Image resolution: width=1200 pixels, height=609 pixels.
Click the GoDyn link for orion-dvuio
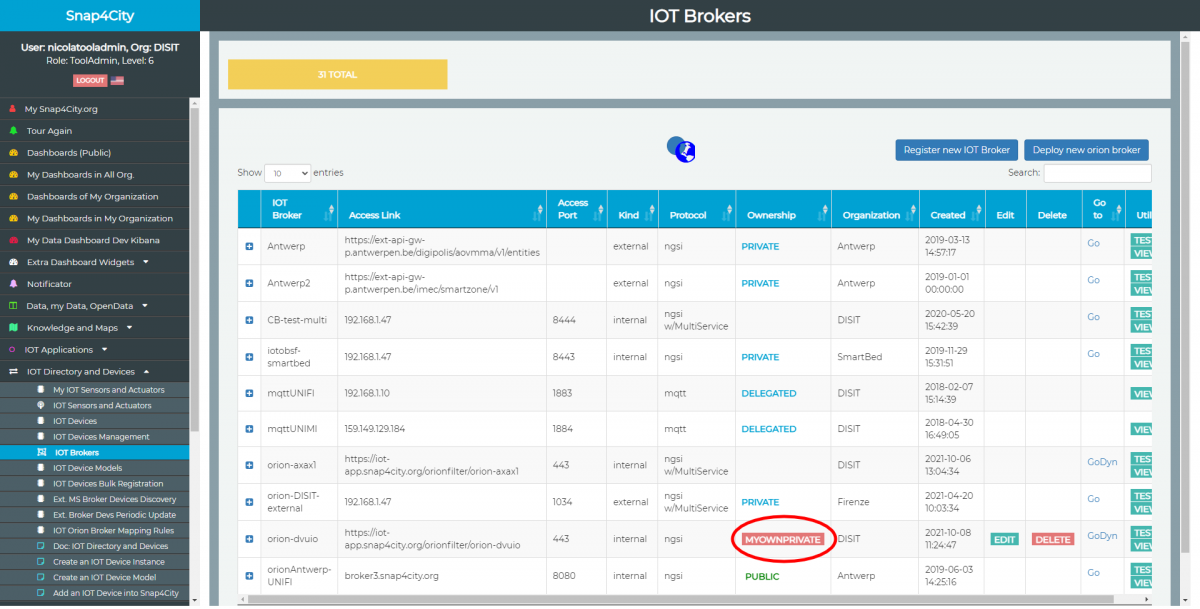[1102, 536]
